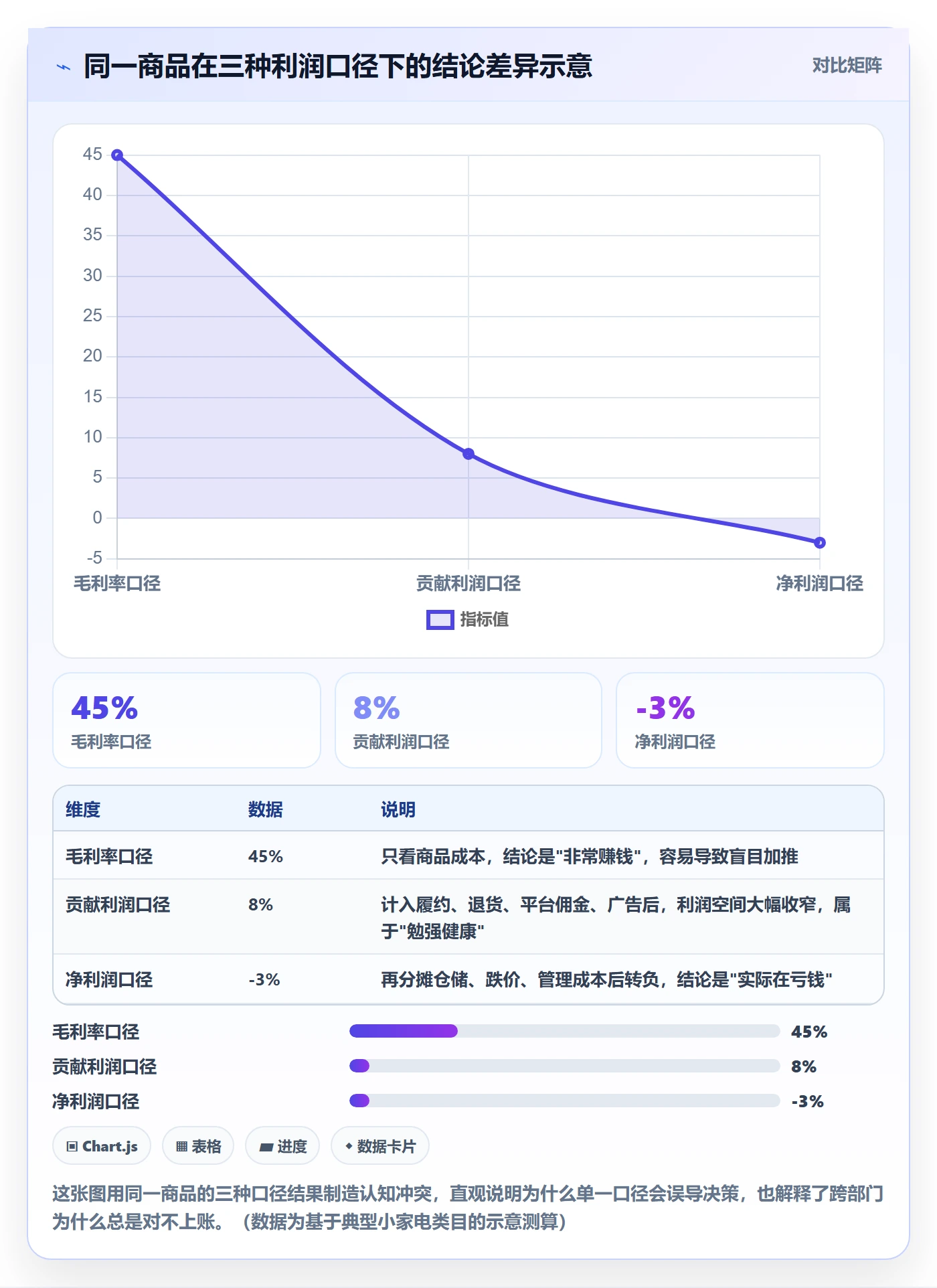Viewport: 937px width, 1288px height.
Task: Click the -3% cell in the table's 数据 column
Action: [x=264, y=980]
